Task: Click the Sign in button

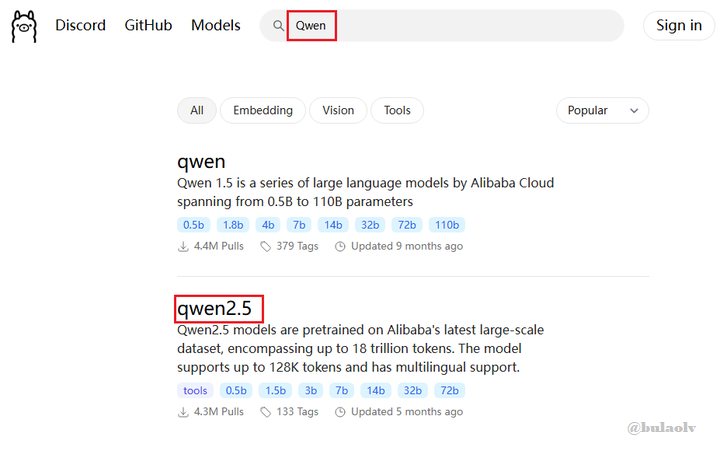Action: tap(679, 25)
